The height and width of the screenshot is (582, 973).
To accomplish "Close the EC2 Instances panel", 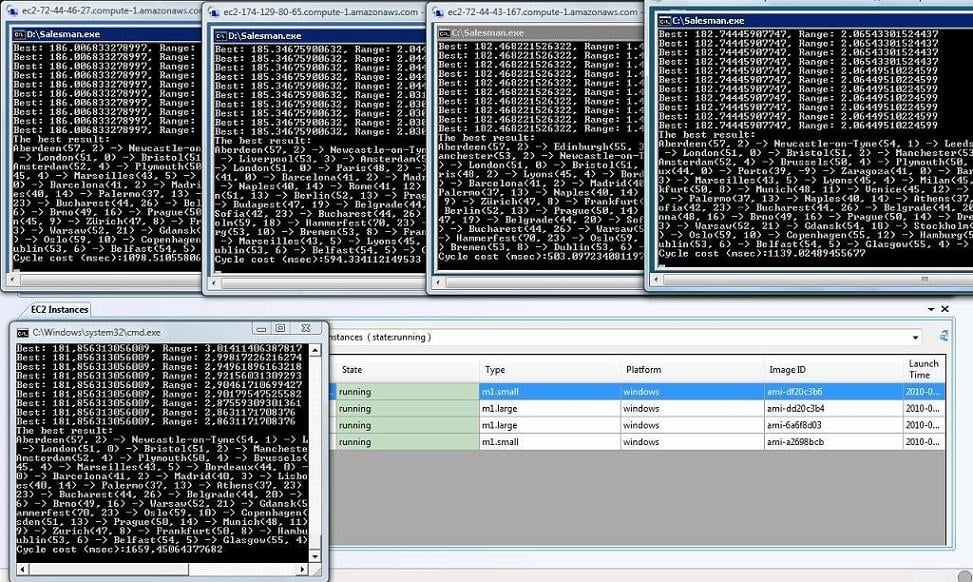I will (944, 309).
